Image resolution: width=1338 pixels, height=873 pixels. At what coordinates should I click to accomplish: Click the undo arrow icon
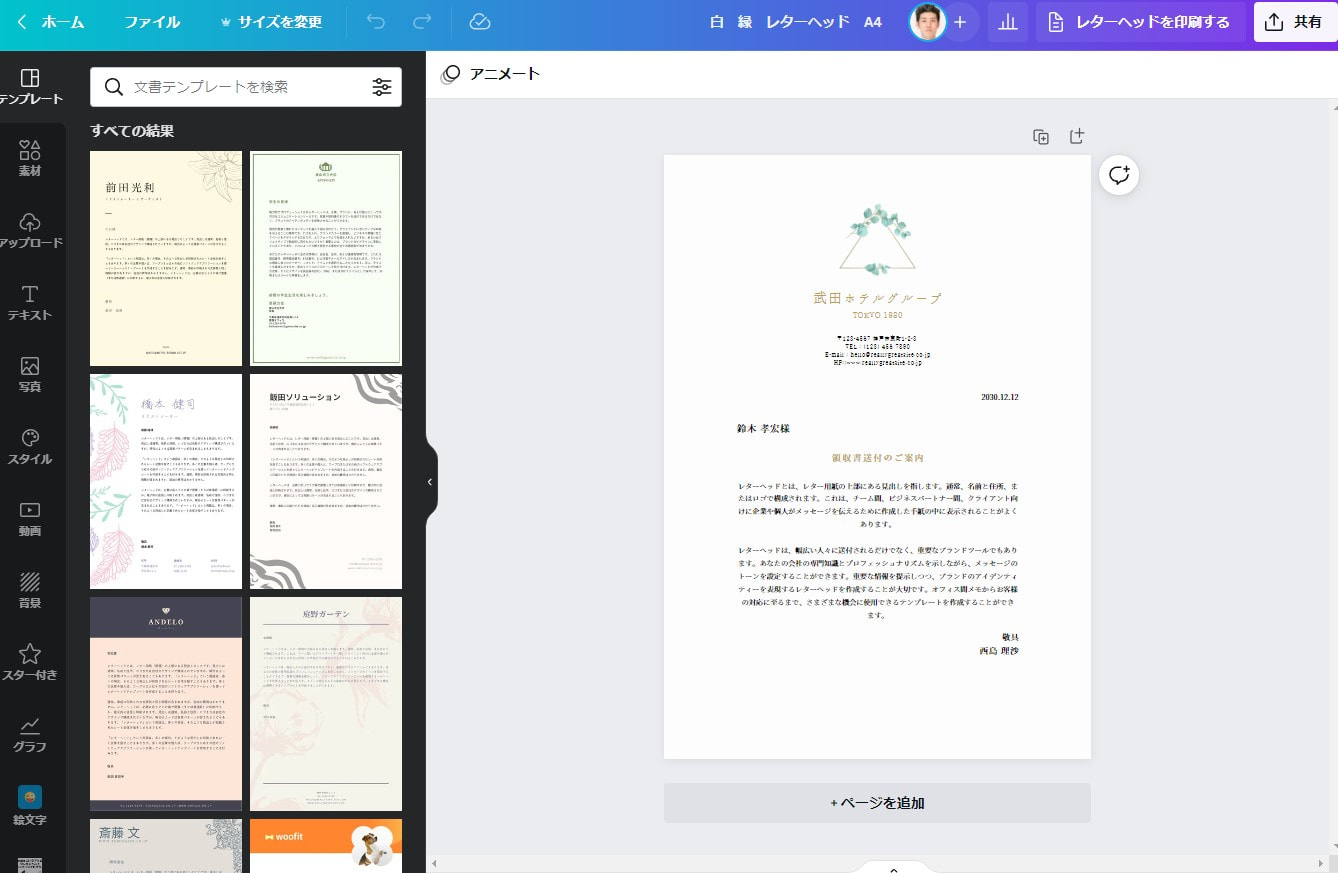(376, 22)
